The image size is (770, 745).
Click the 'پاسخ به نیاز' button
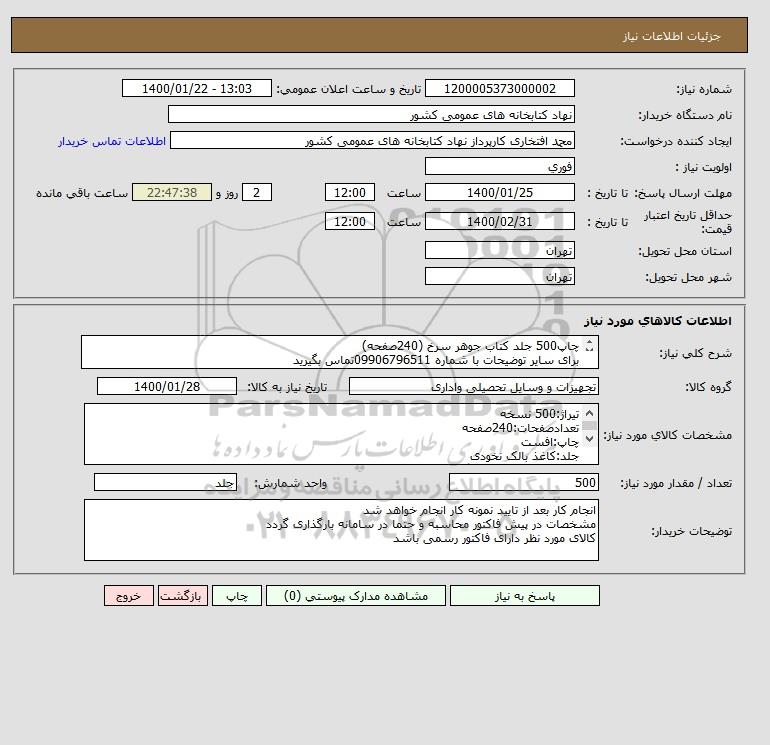pos(524,596)
